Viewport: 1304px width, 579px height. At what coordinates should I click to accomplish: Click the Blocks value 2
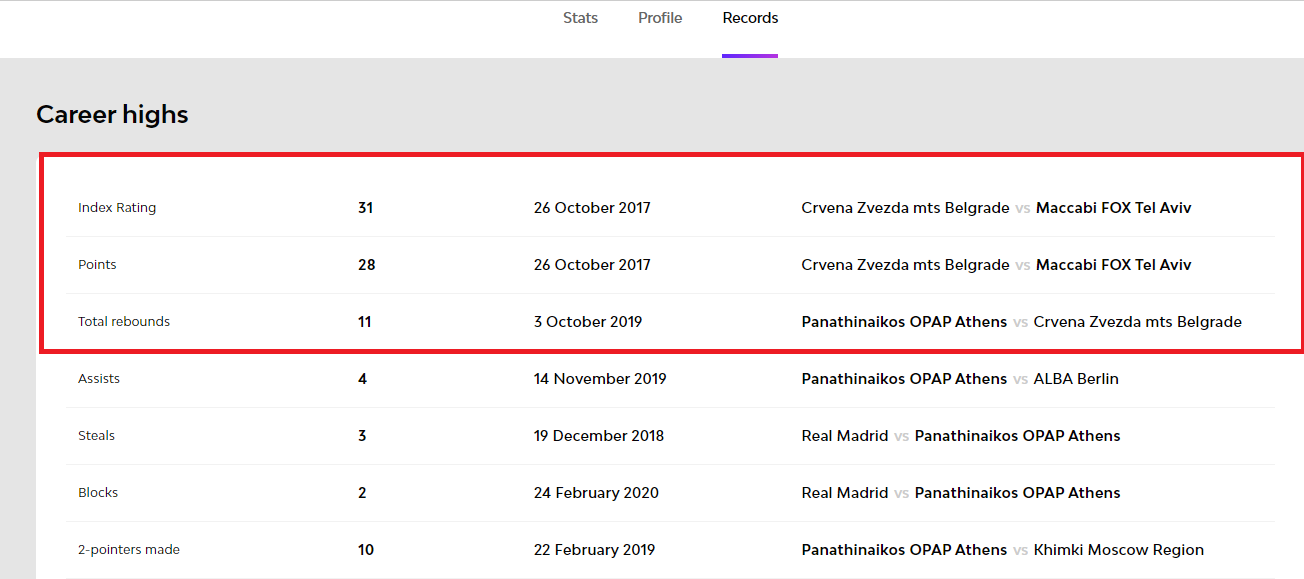pyautogui.click(x=362, y=493)
